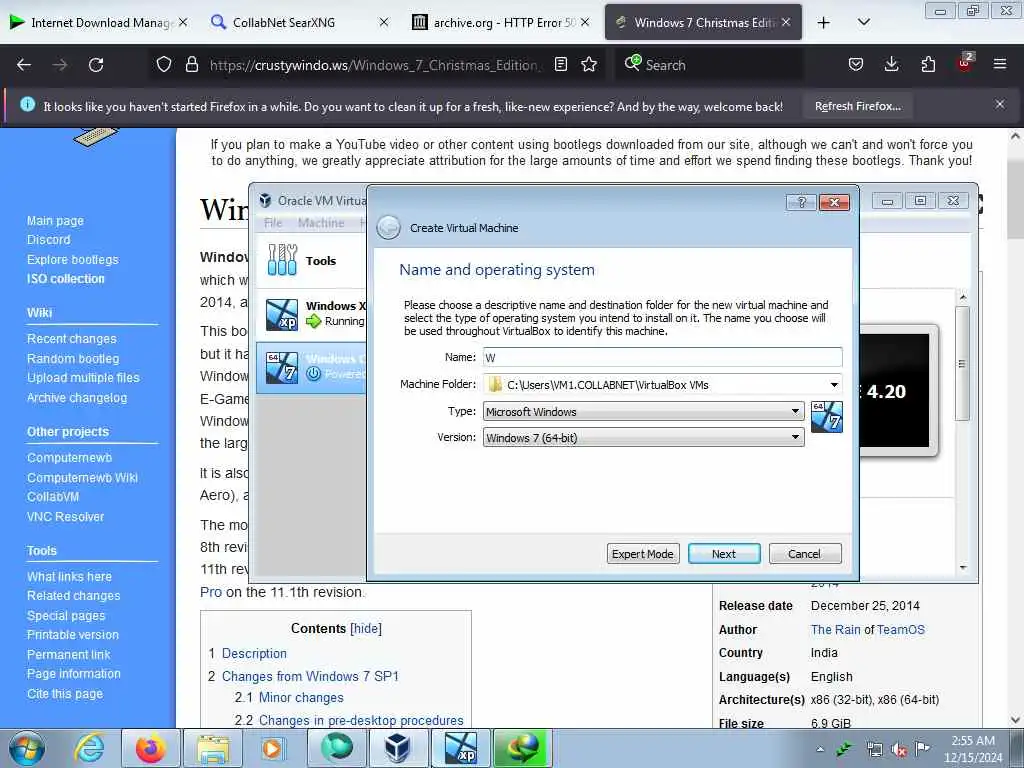This screenshot has width=1024, height=768.
Task: Open the Firefox hamburger menu
Action: [1000, 65]
